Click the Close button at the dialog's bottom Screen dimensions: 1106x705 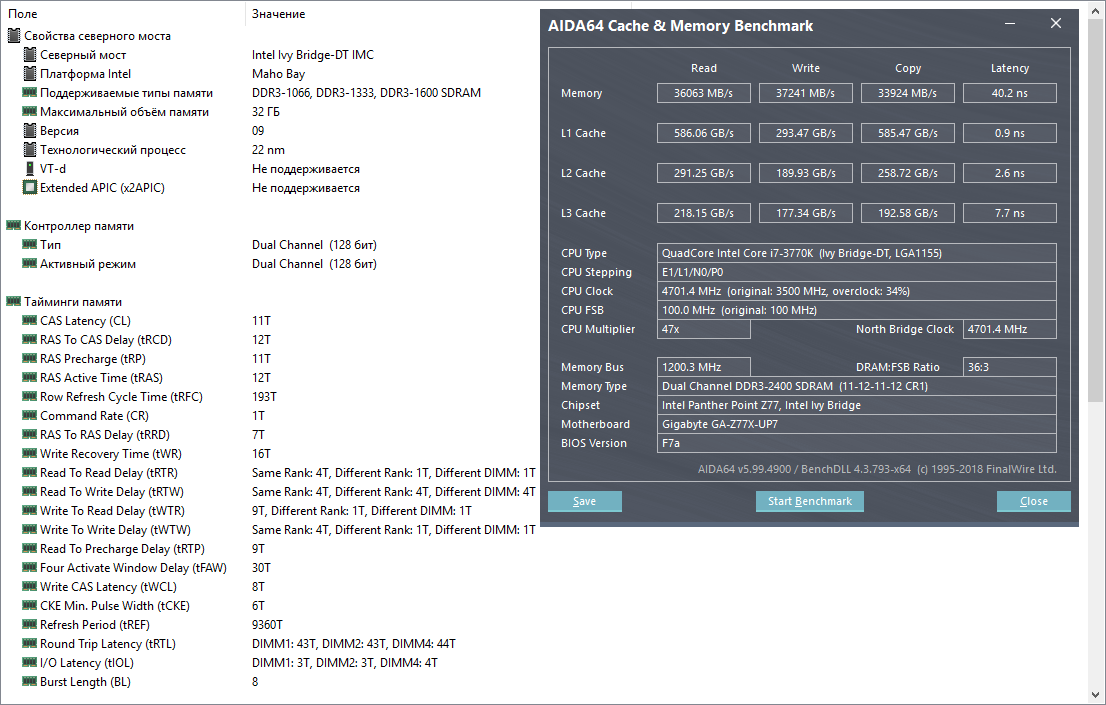[1034, 501]
